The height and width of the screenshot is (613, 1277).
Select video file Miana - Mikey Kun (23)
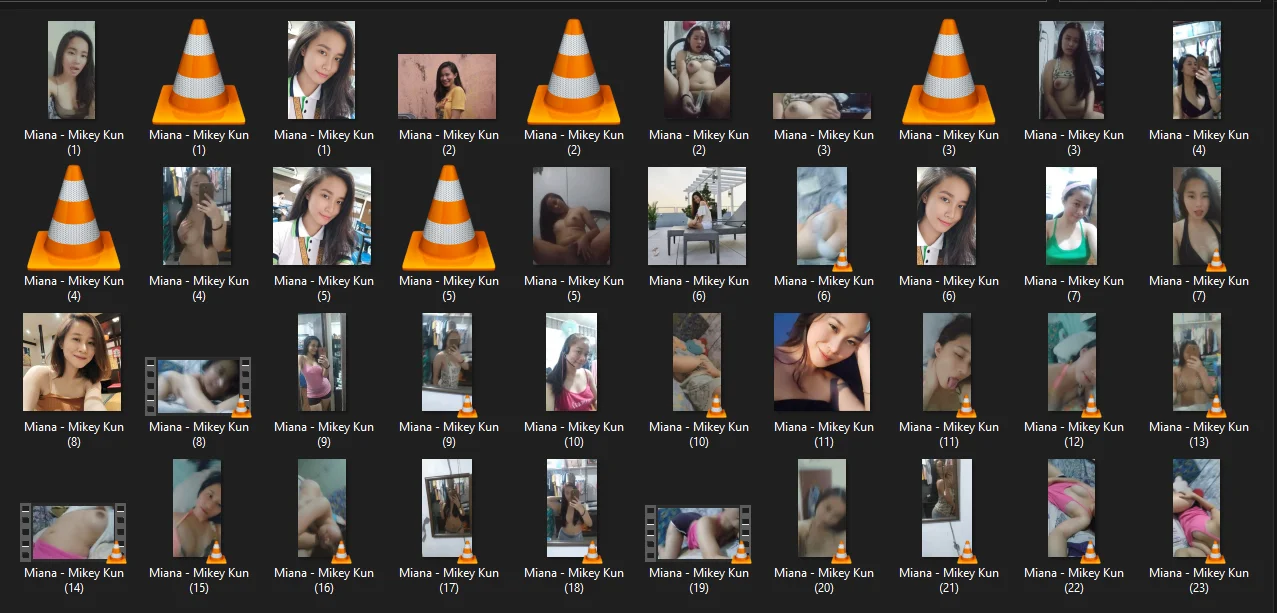point(1199,510)
